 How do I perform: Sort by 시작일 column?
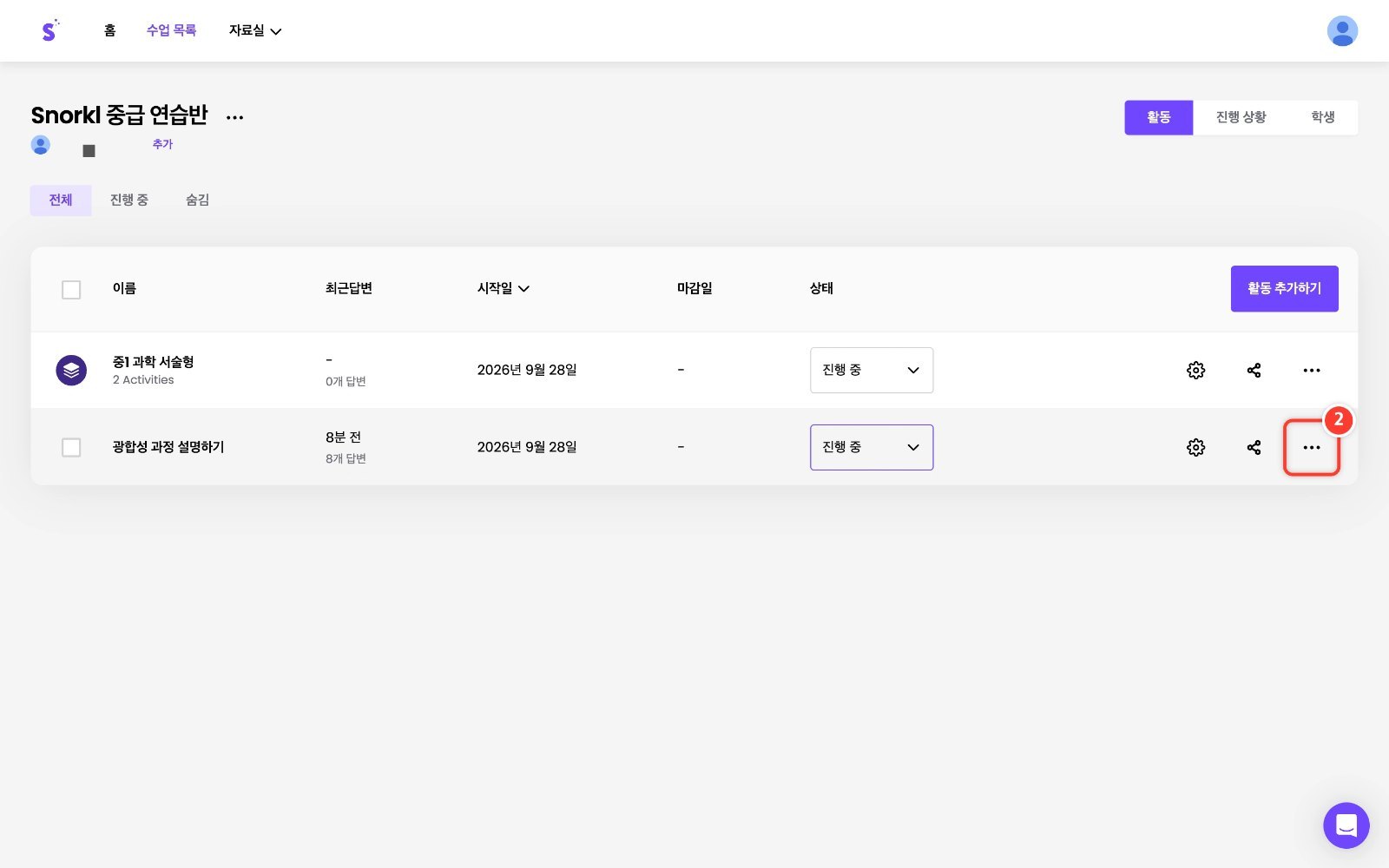click(504, 288)
